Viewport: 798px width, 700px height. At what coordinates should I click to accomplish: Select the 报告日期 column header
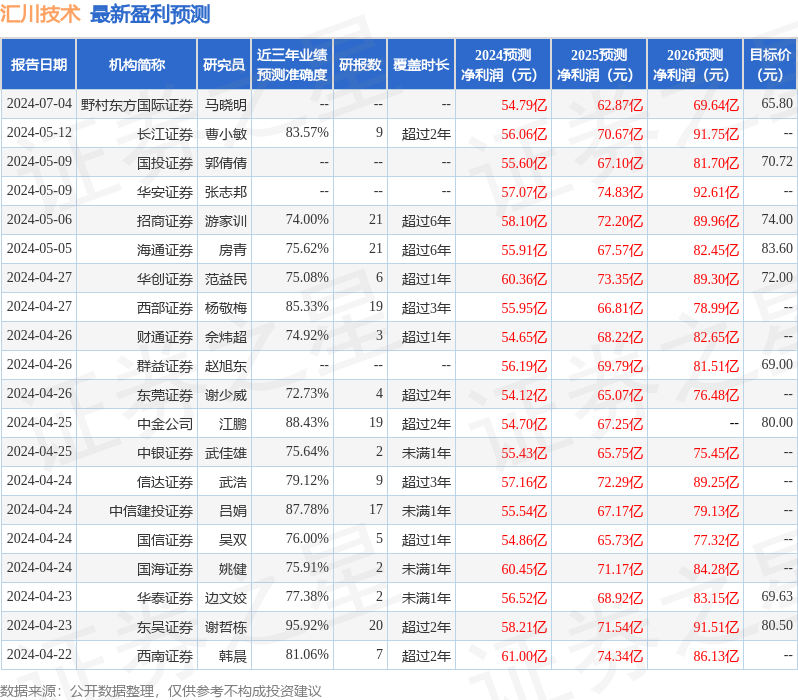tap(39, 64)
